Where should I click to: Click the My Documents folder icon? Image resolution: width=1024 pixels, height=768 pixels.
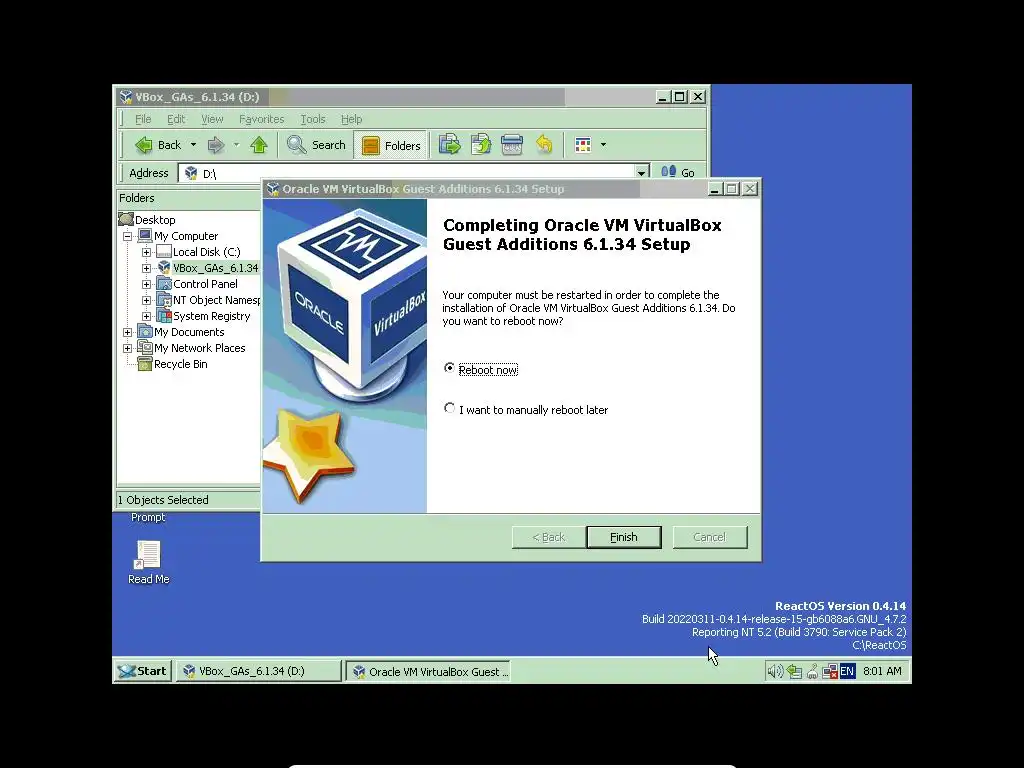click(145, 332)
